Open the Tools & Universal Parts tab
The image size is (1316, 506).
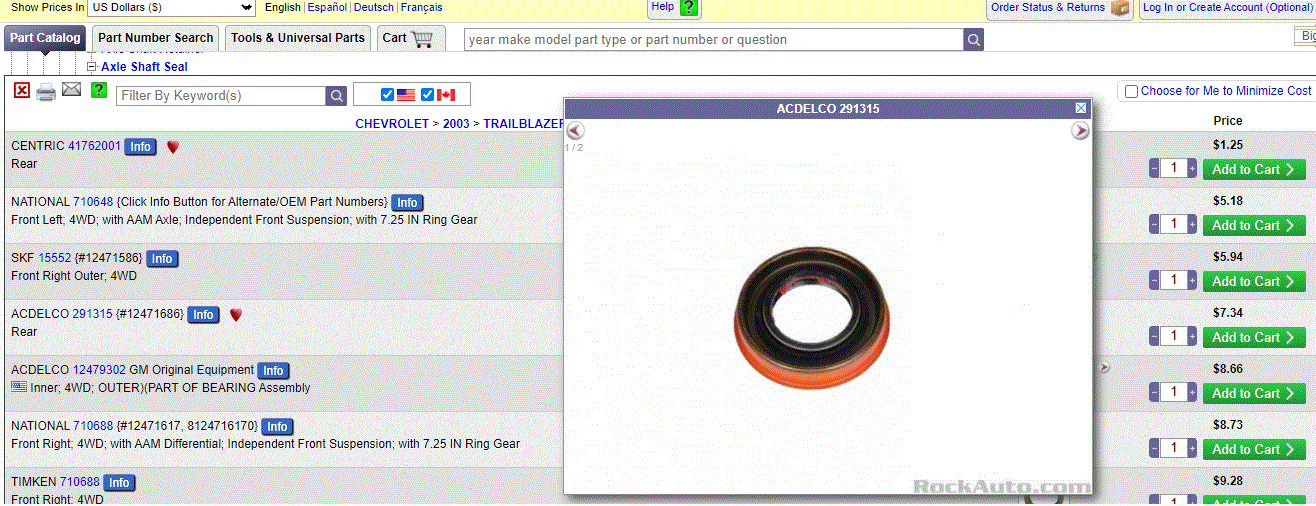click(x=298, y=38)
